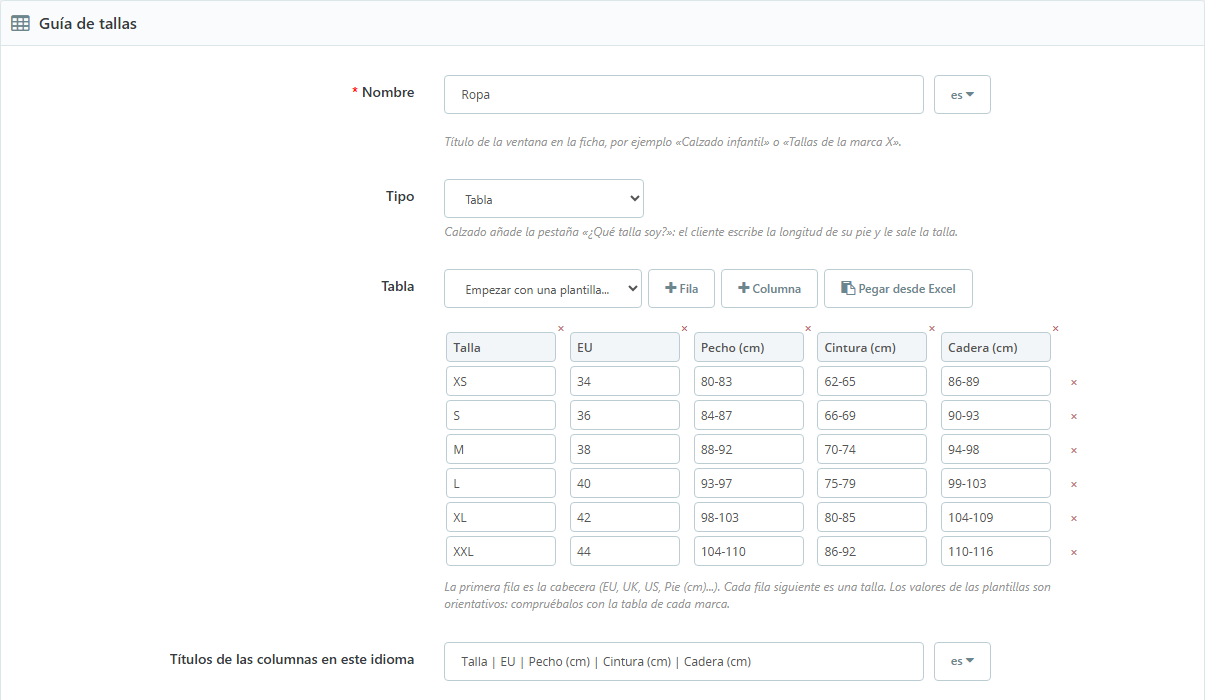
Task: Click the hip cell 110-116
Action: click(x=996, y=551)
